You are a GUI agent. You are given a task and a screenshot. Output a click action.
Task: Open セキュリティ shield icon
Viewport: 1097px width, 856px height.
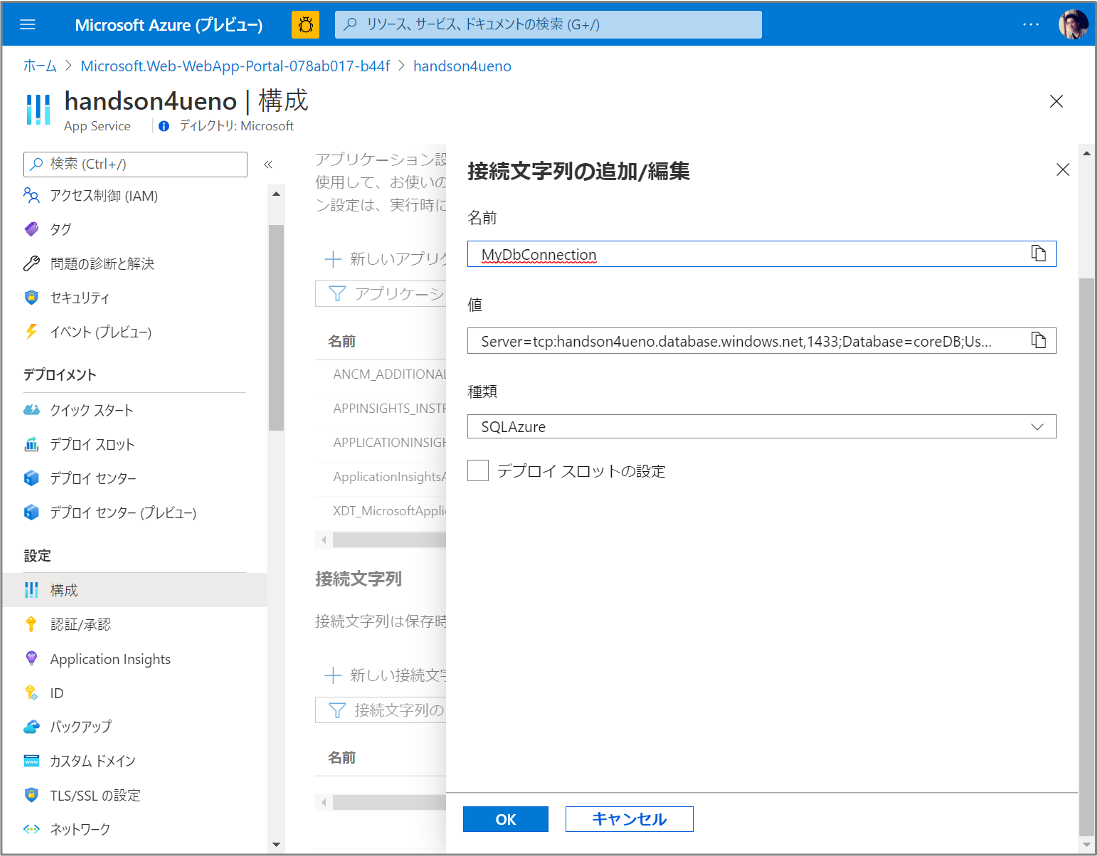pyautogui.click(x=31, y=298)
